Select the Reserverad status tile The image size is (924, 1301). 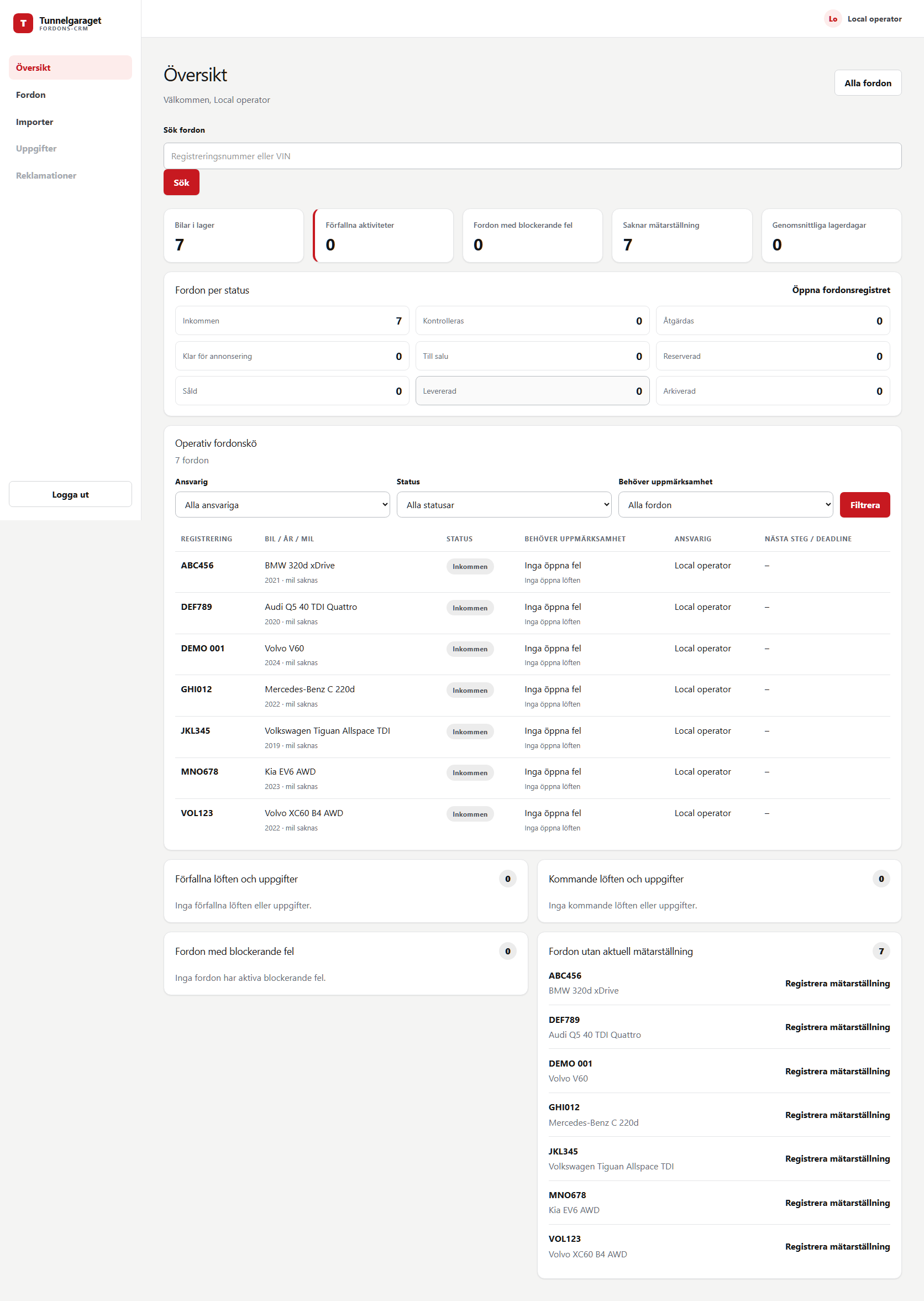coord(772,356)
